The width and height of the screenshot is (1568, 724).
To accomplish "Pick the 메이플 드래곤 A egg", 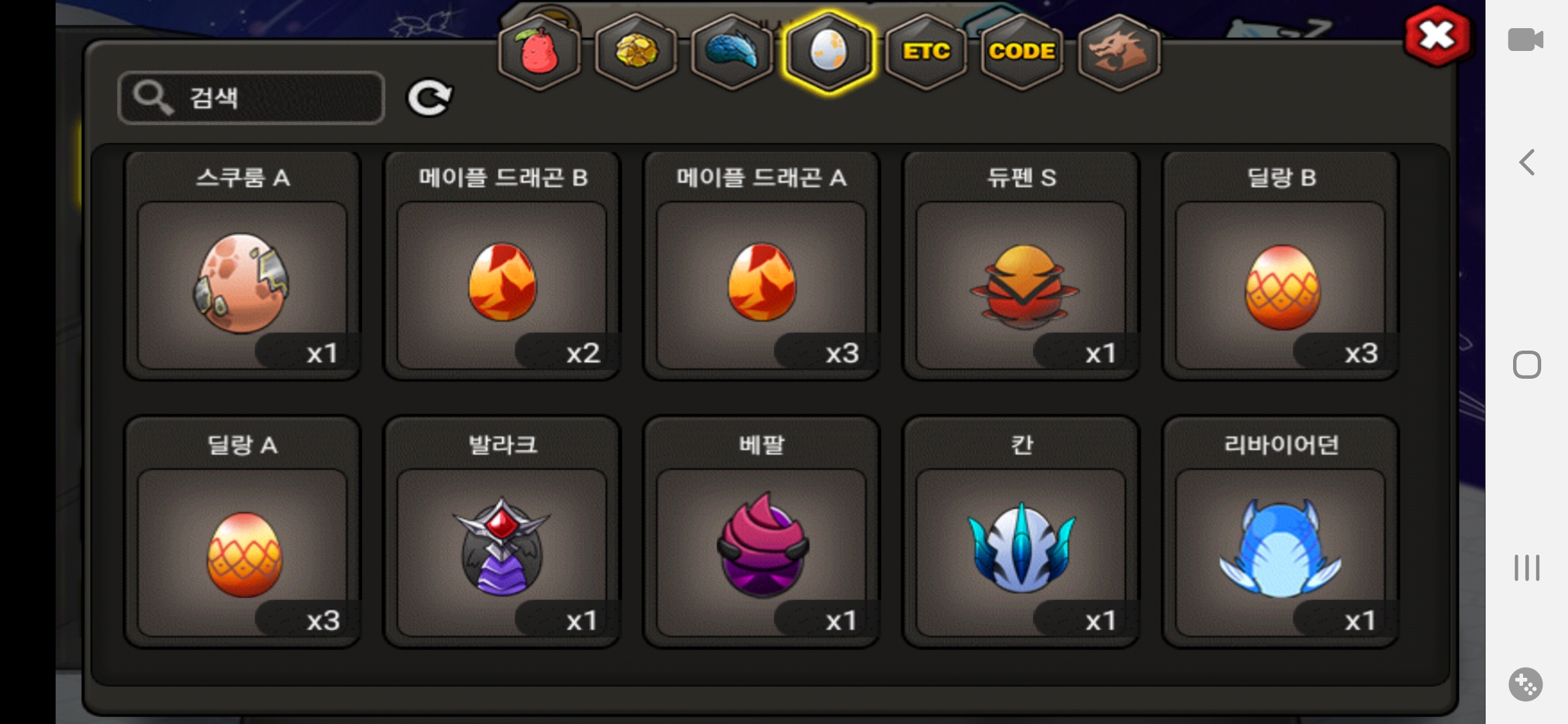I will click(x=761, y=265).
